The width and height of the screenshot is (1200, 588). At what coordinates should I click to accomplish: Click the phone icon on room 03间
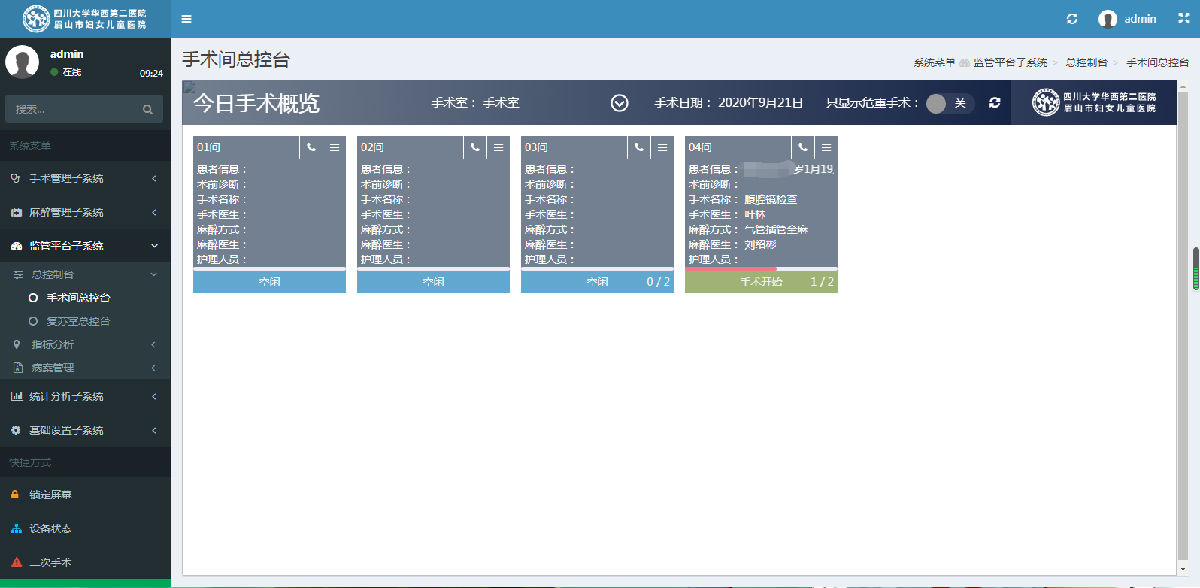(639, 148)
